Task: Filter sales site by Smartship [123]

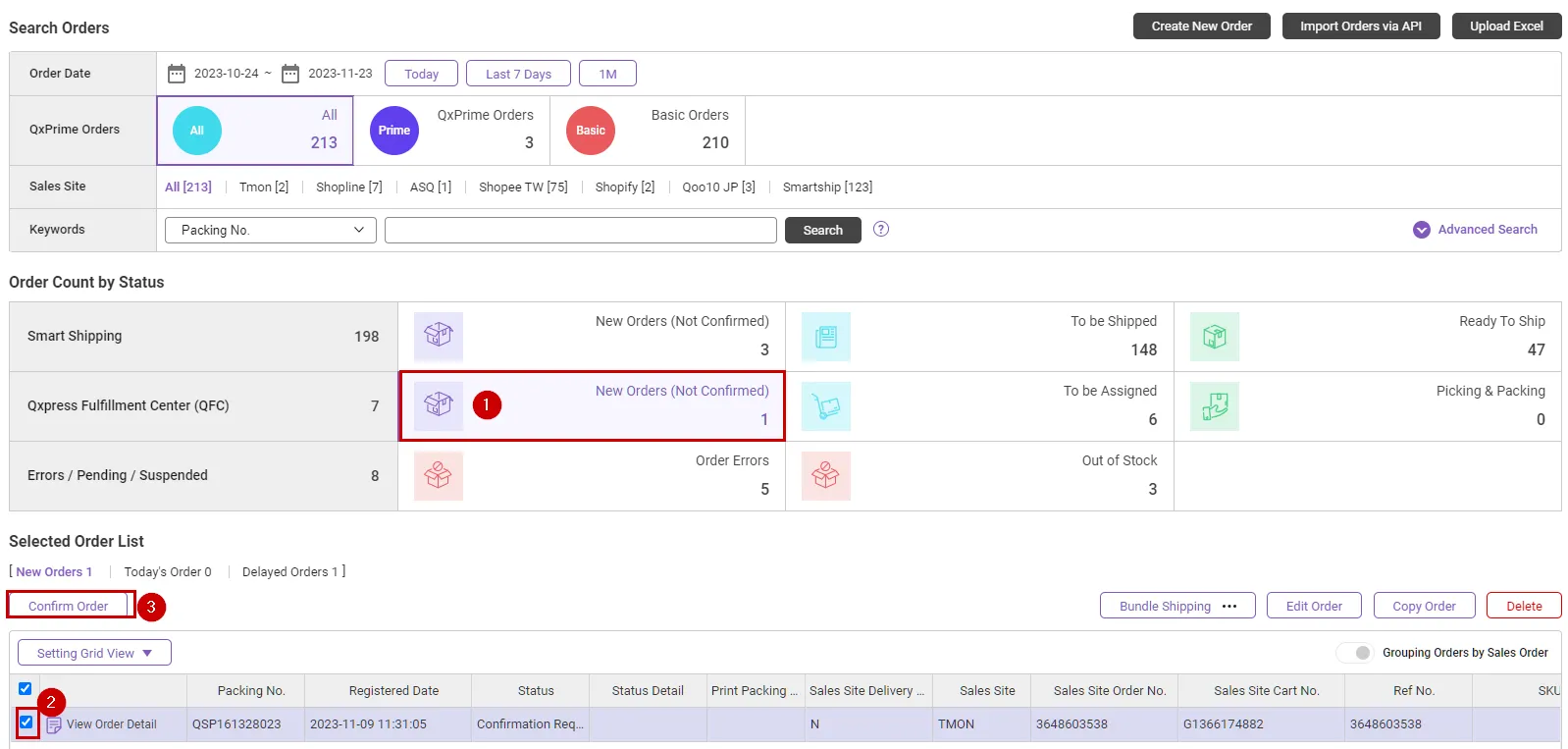Action: pos(827,187)
